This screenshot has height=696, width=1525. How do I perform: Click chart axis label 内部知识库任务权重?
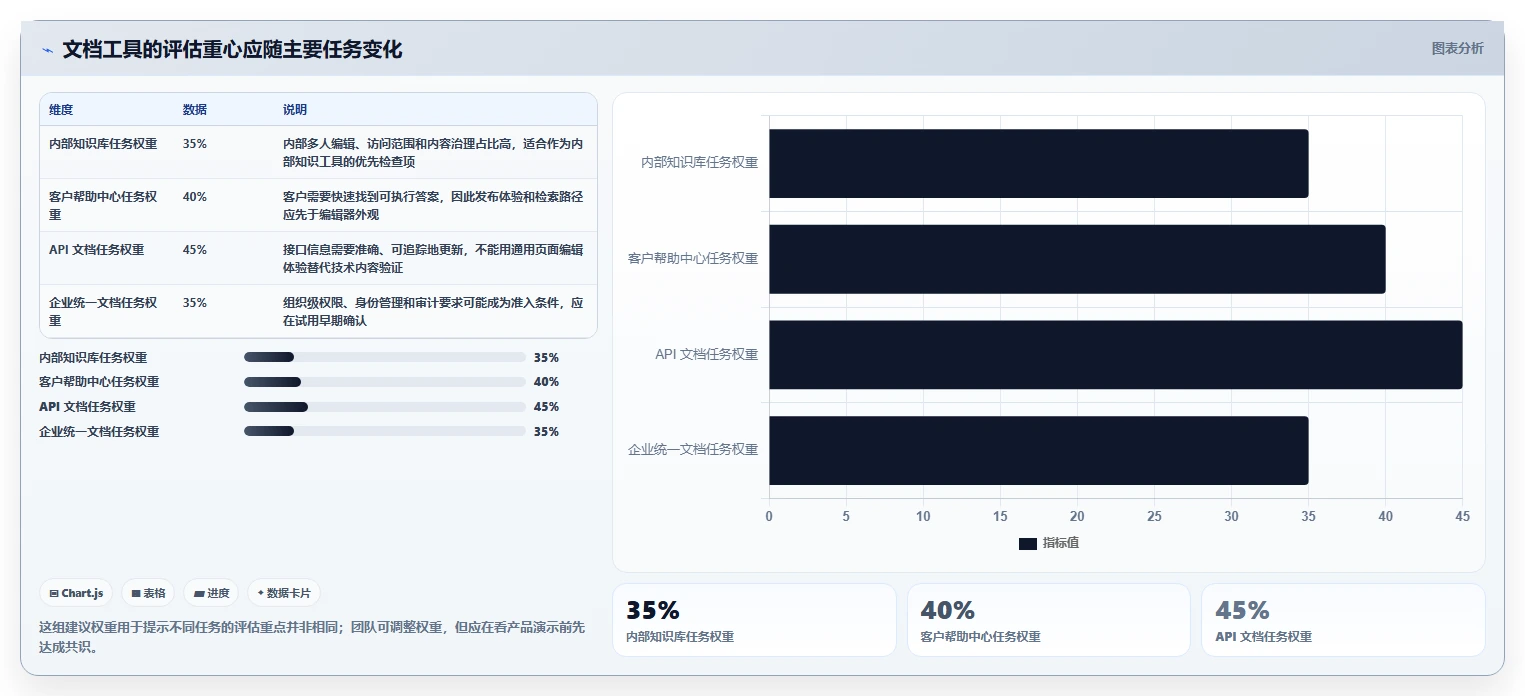point(699,163)
